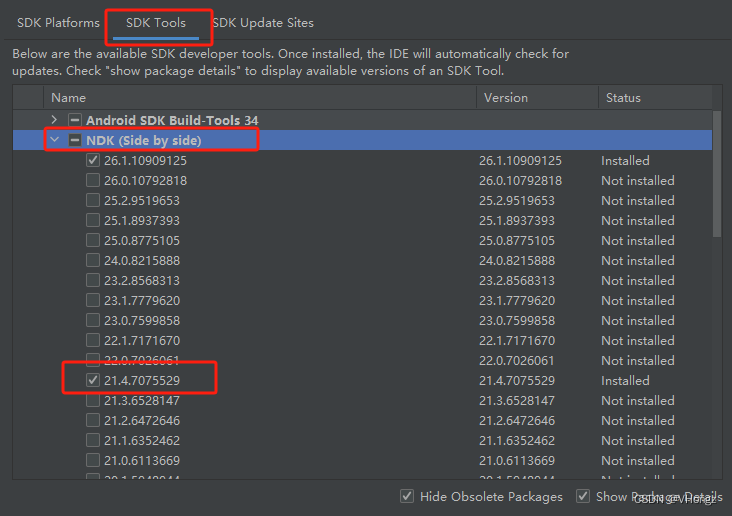732x516 pixels.
Task: Select the 22.1.7171670 name label
Action: pyautogui.click(x=142, y=341)
